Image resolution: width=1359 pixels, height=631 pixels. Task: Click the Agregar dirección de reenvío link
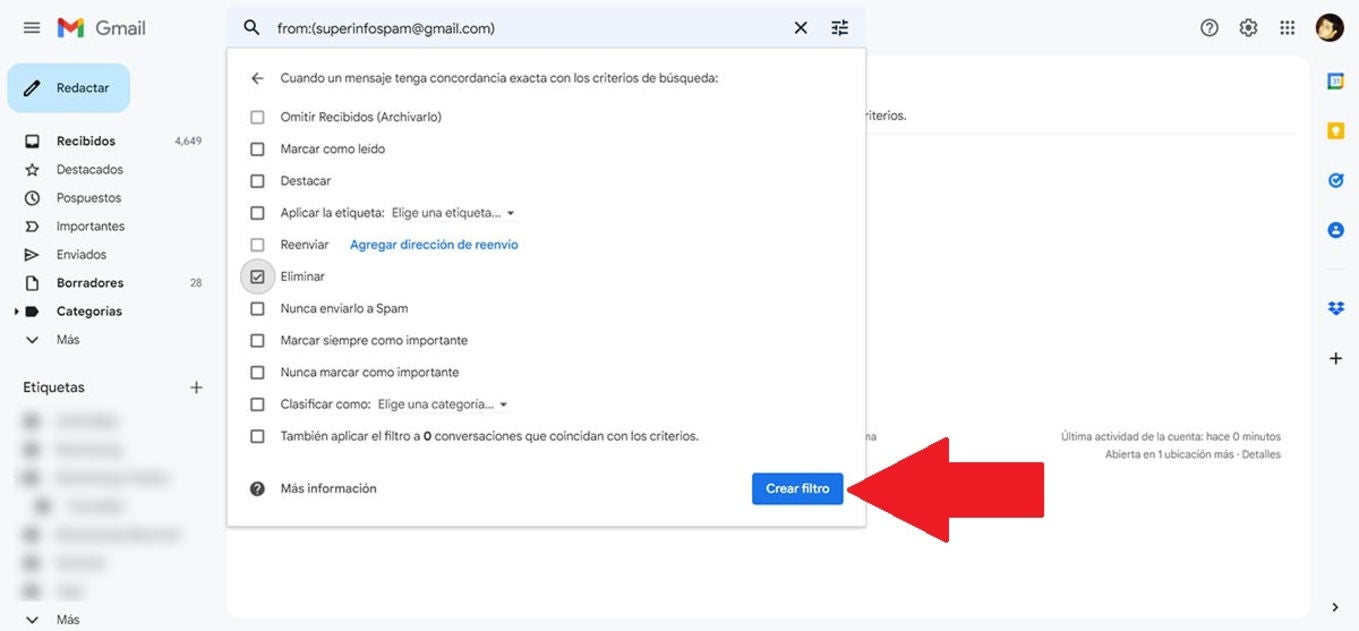pyautogui.click(x=434, y=245)
